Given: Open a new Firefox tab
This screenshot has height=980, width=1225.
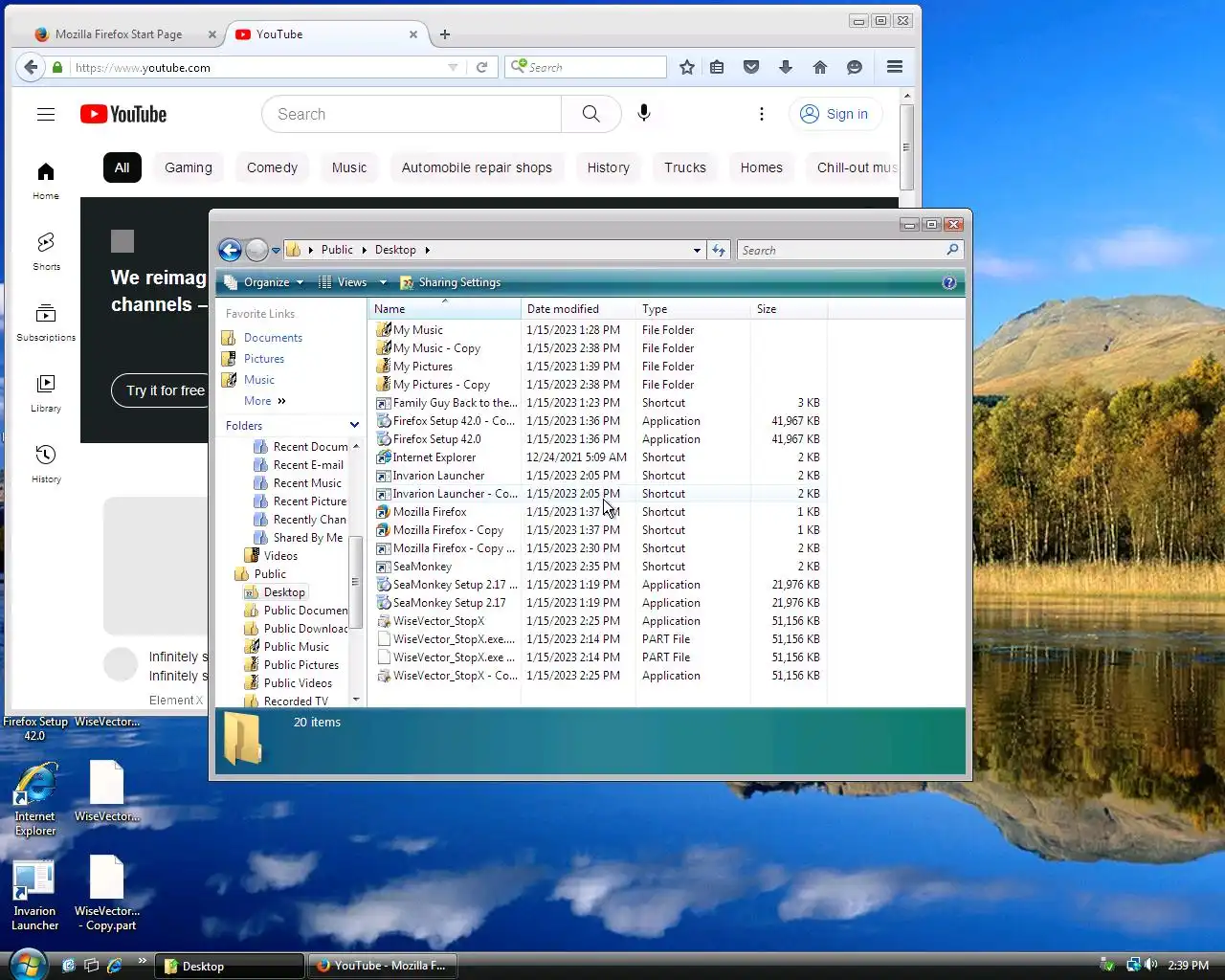Looking at the screenshot, I should 445,34.
